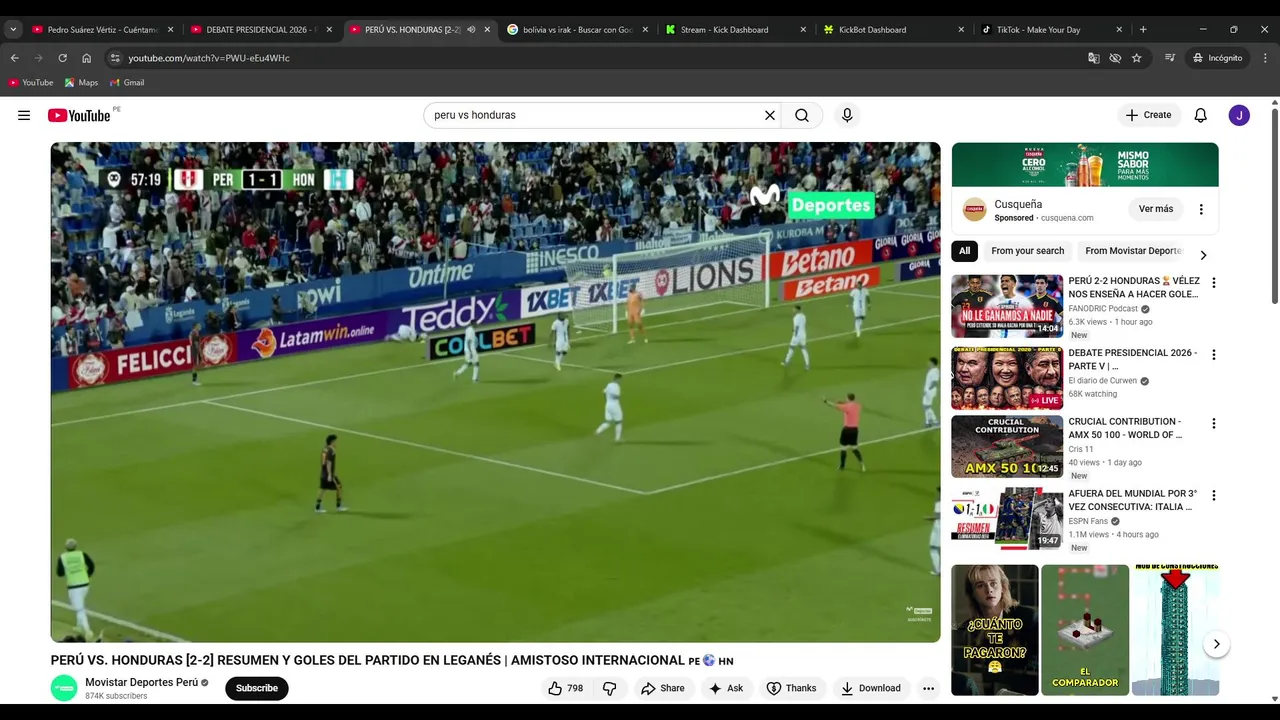Screen dimensions: 1280x720
Task: Go back in browser history
Action: click(x=15, y=58)
